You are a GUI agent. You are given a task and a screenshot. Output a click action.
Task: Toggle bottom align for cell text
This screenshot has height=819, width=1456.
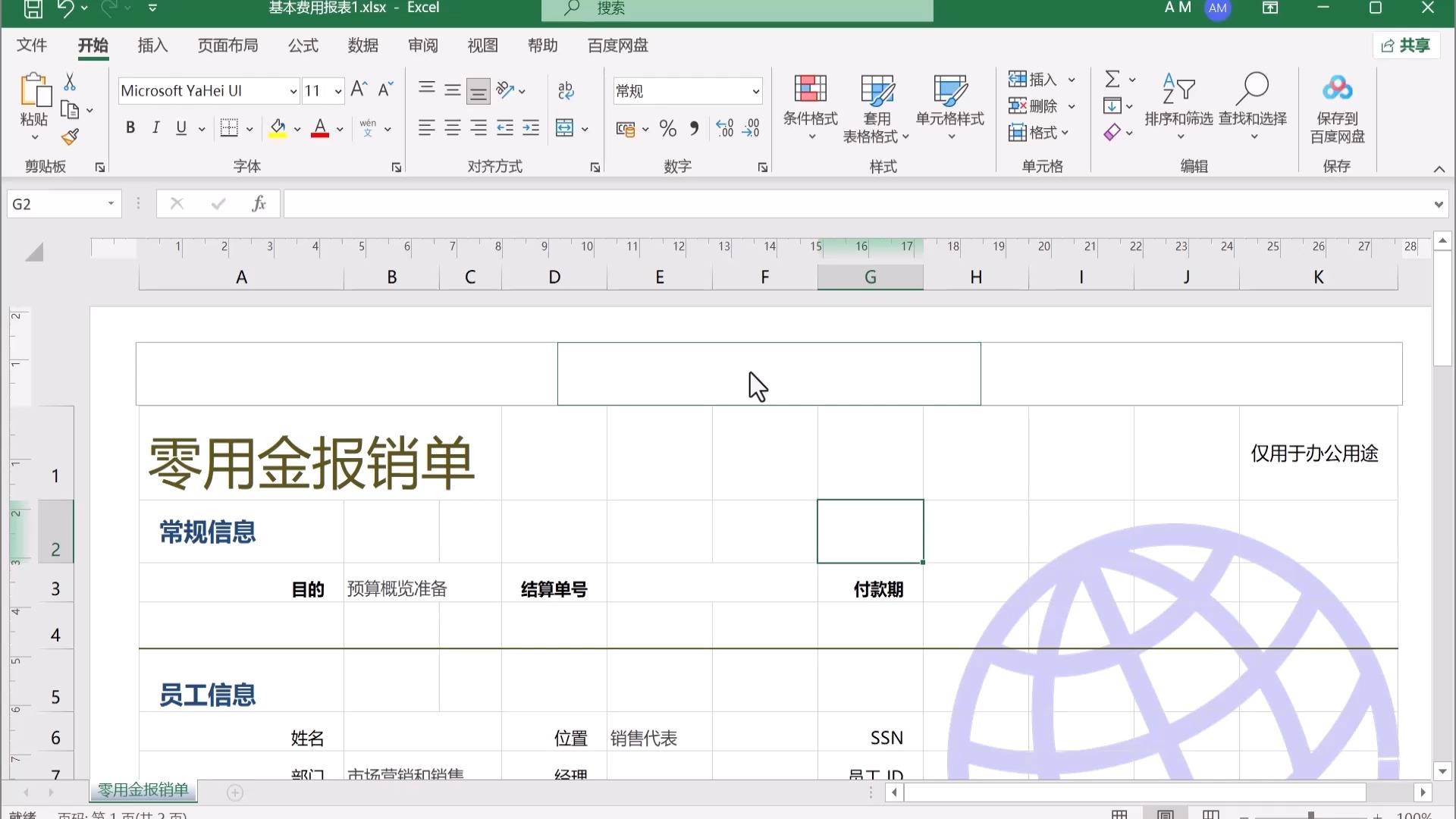coord(478,91)
